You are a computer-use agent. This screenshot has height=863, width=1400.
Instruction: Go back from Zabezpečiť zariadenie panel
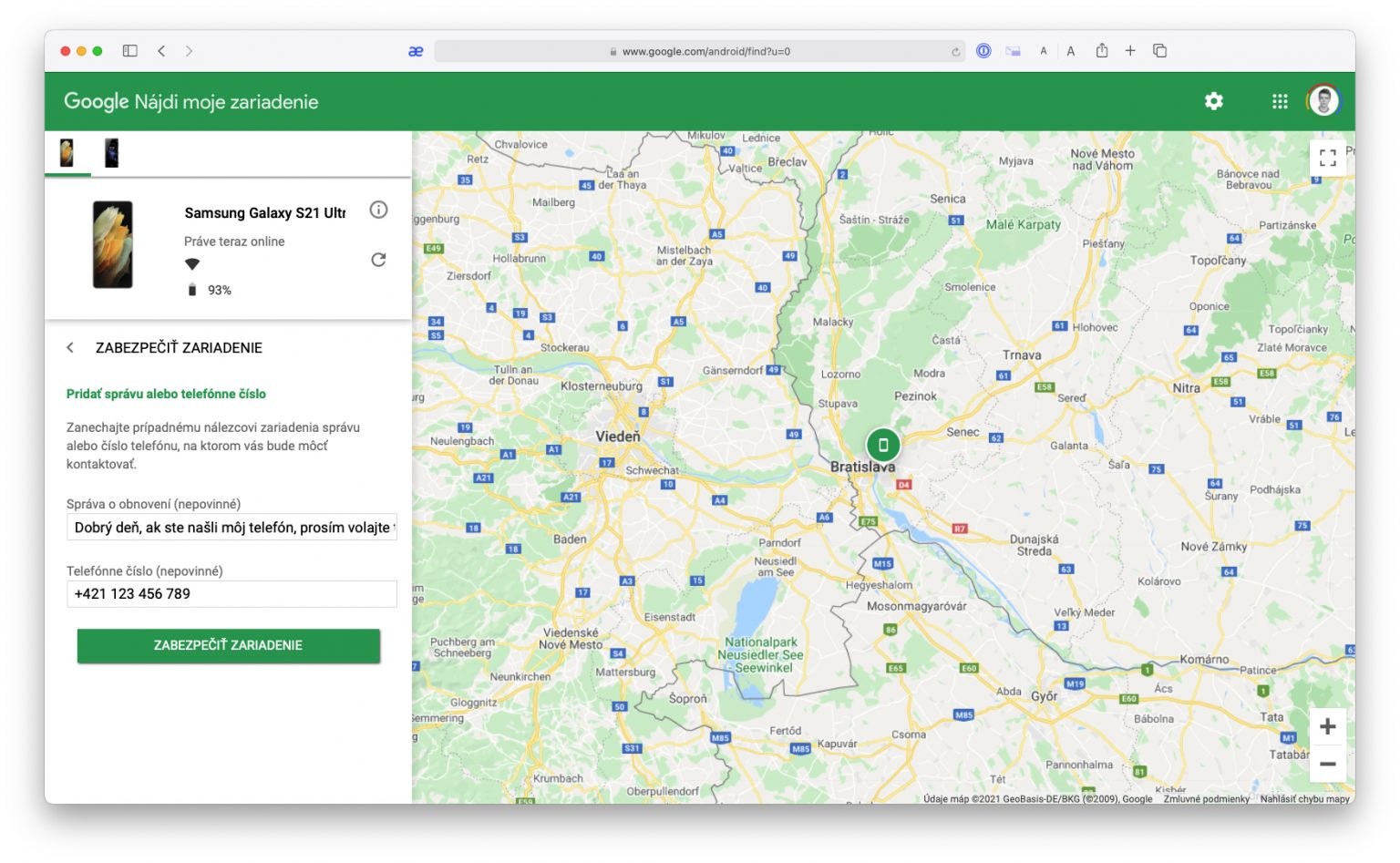pyautogui.click(x=70, y=347)
